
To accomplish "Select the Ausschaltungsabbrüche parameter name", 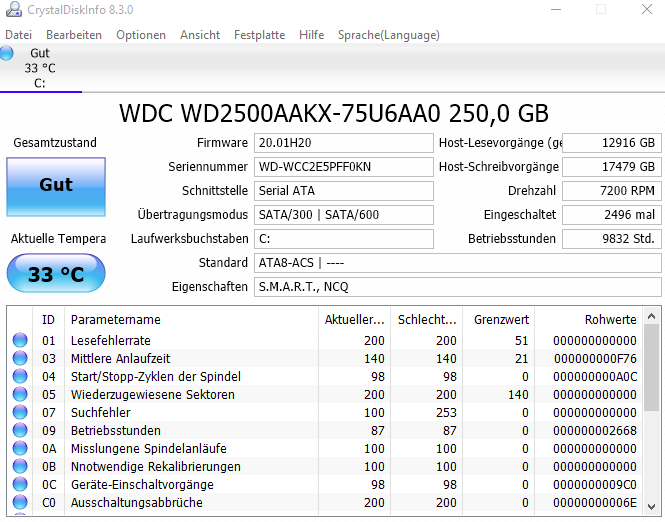I will pos(137,503).
